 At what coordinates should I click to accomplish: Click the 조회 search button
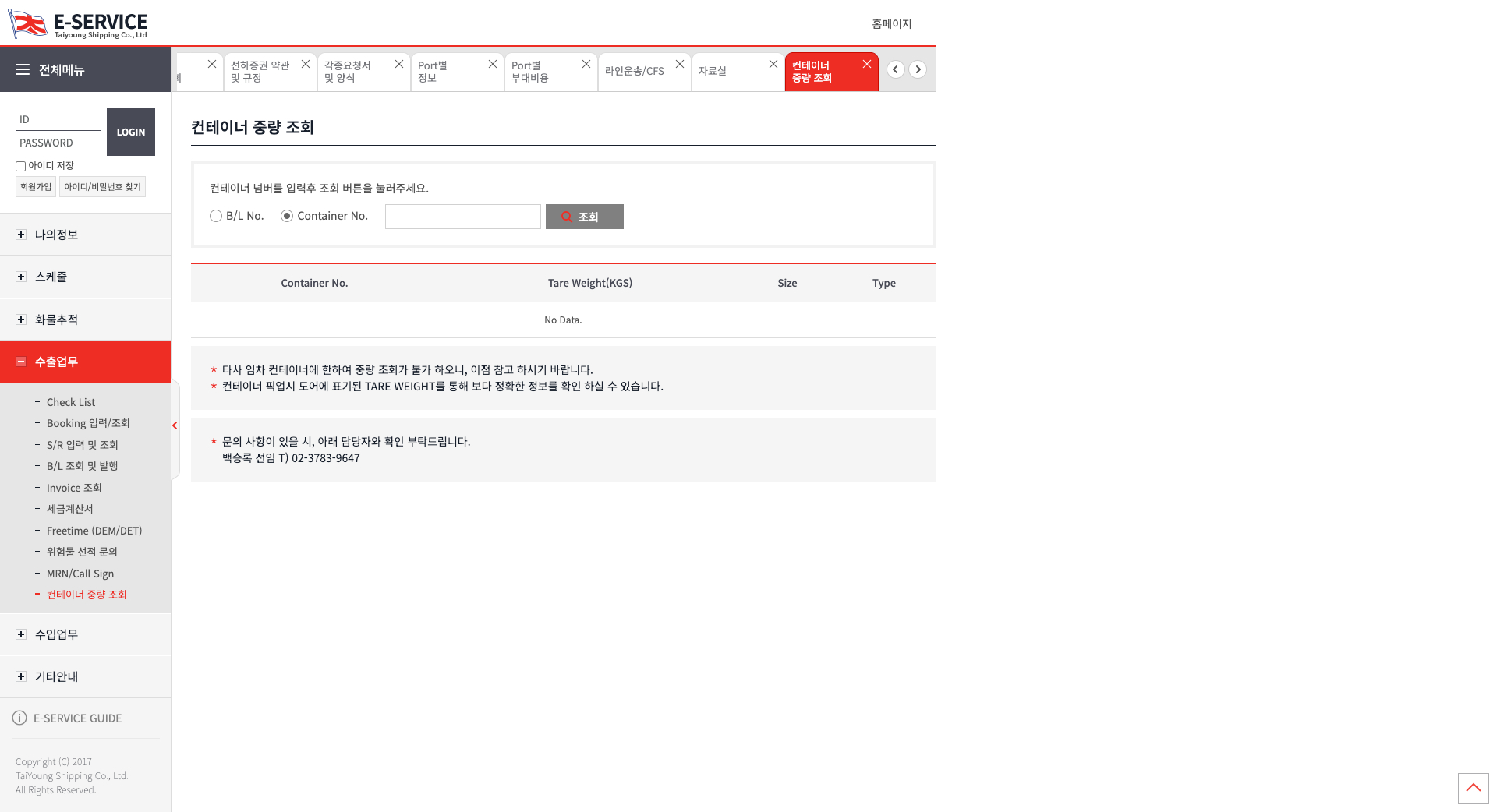585,217
